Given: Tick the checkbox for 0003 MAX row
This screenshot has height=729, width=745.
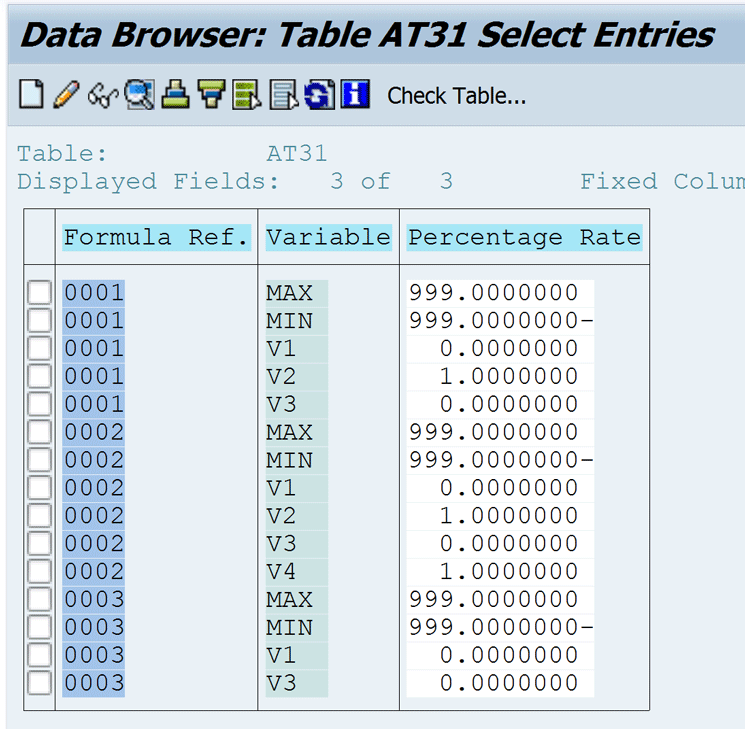Looking at the screenshot, I should (39, 599).
